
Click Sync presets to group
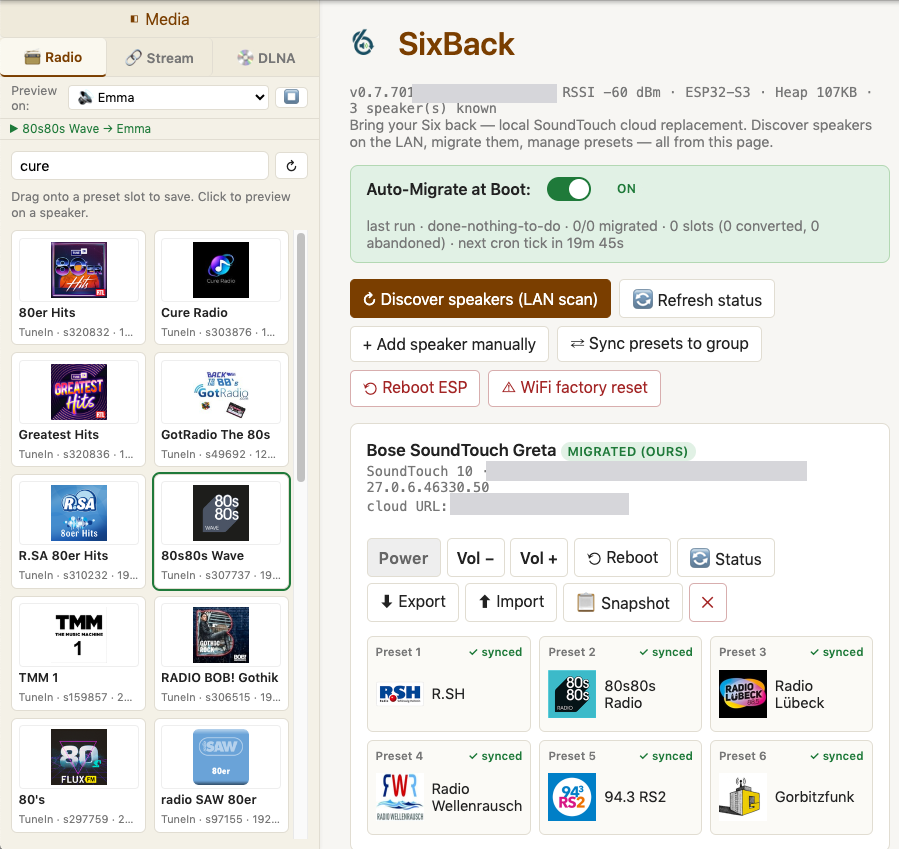point(659,344)
